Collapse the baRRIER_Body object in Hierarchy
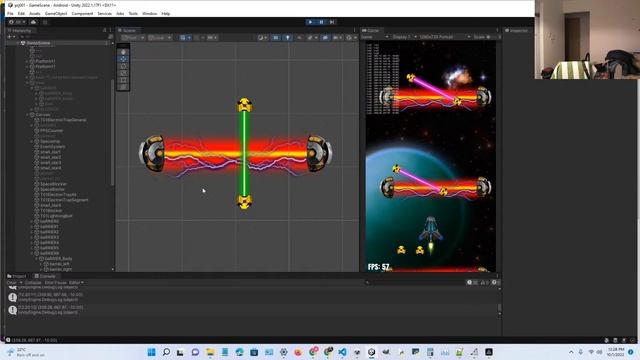This screenshot has height=360, width=640. pos(37,258)
